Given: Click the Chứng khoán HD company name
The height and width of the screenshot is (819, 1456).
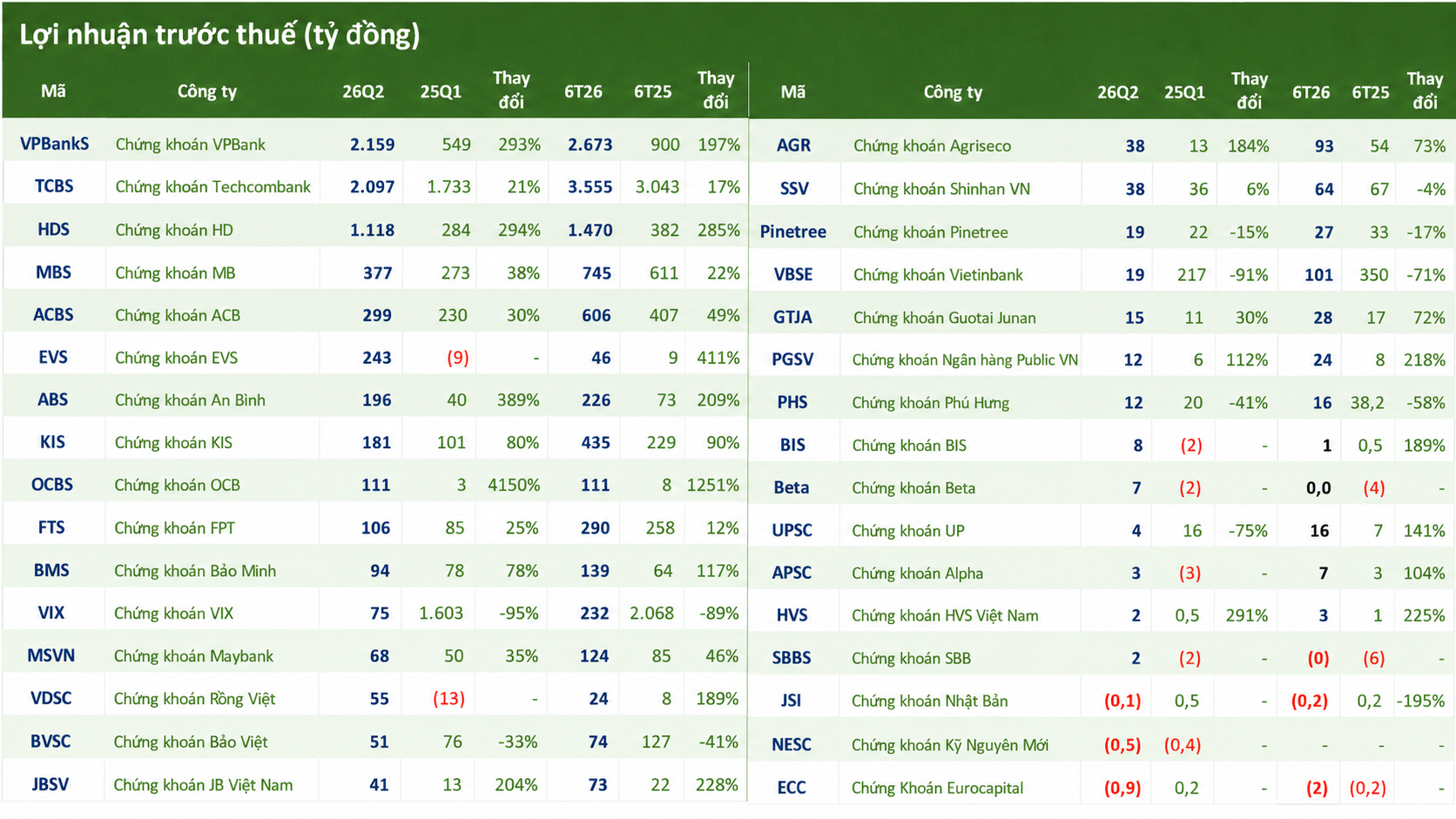Looking at the screenshot, I should (x=174, y=230).
